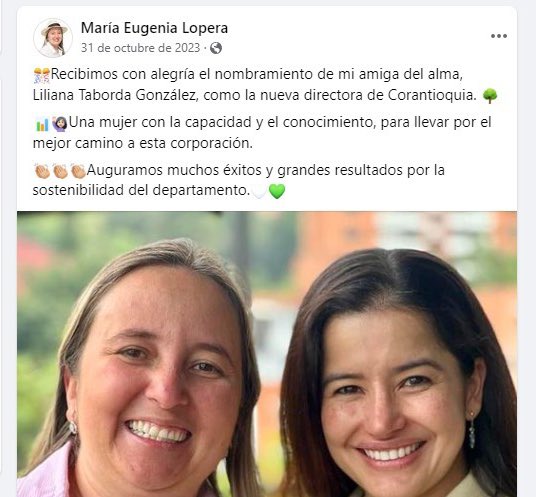Click the text mejor camino a esta corporación
The width and height of the screenshot is (536, 497).
tap(143, 143)
